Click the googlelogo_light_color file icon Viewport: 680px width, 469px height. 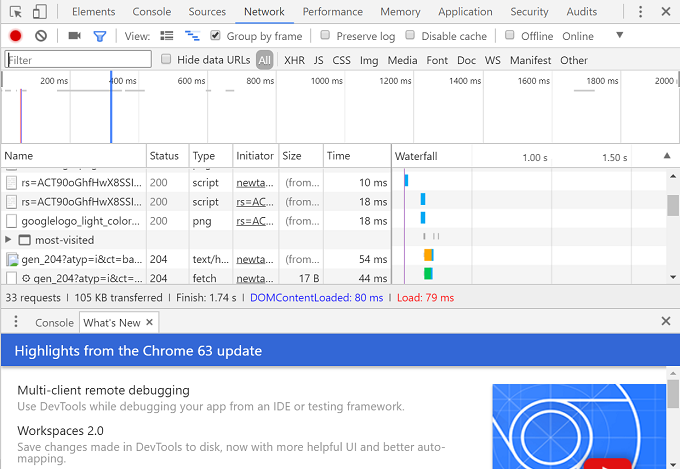[11, 221]
